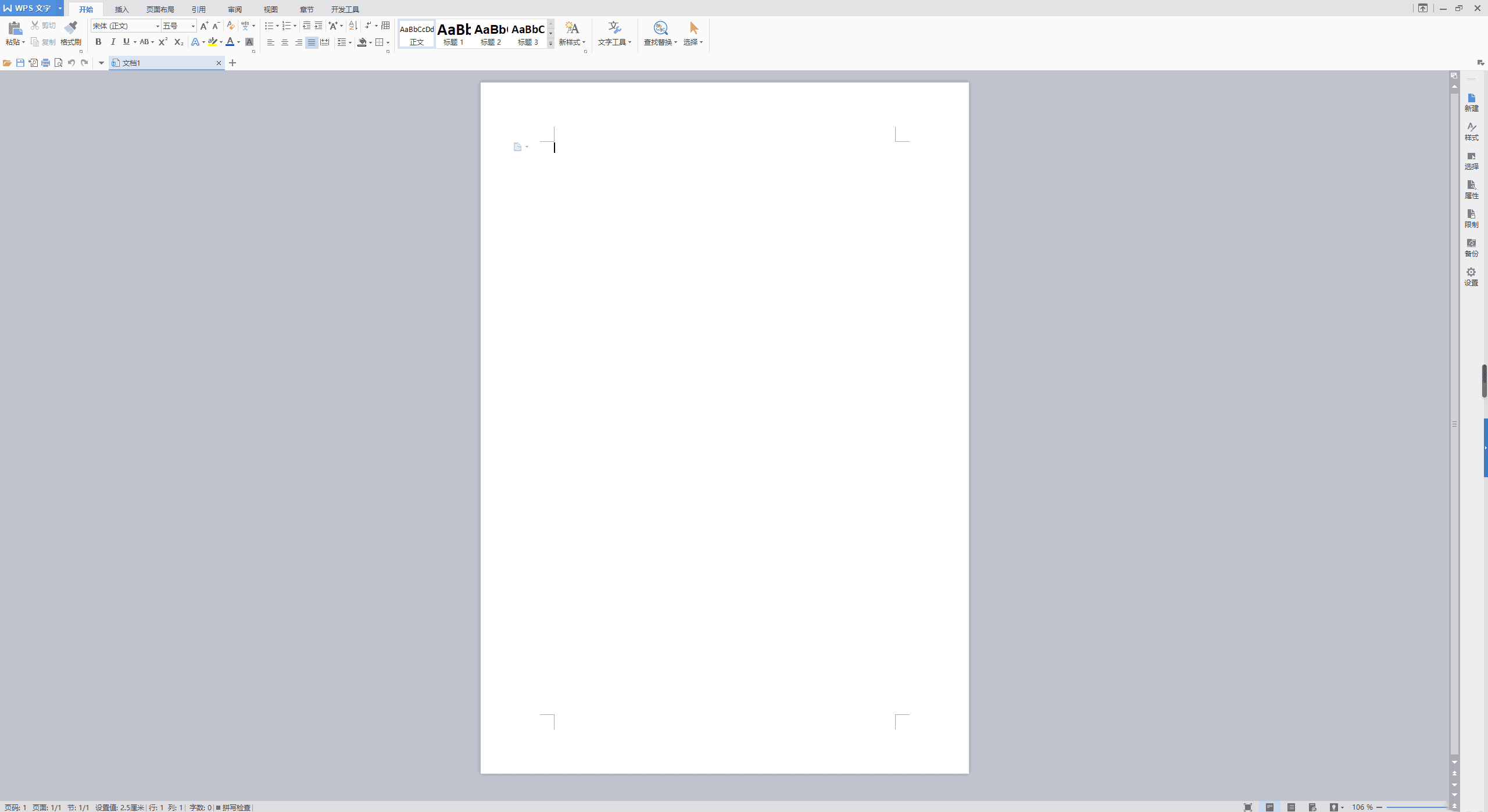The height and width of the screenshot is (812, 1488).
Task: Toggle justified alignment button
Action: pos(312,42)
